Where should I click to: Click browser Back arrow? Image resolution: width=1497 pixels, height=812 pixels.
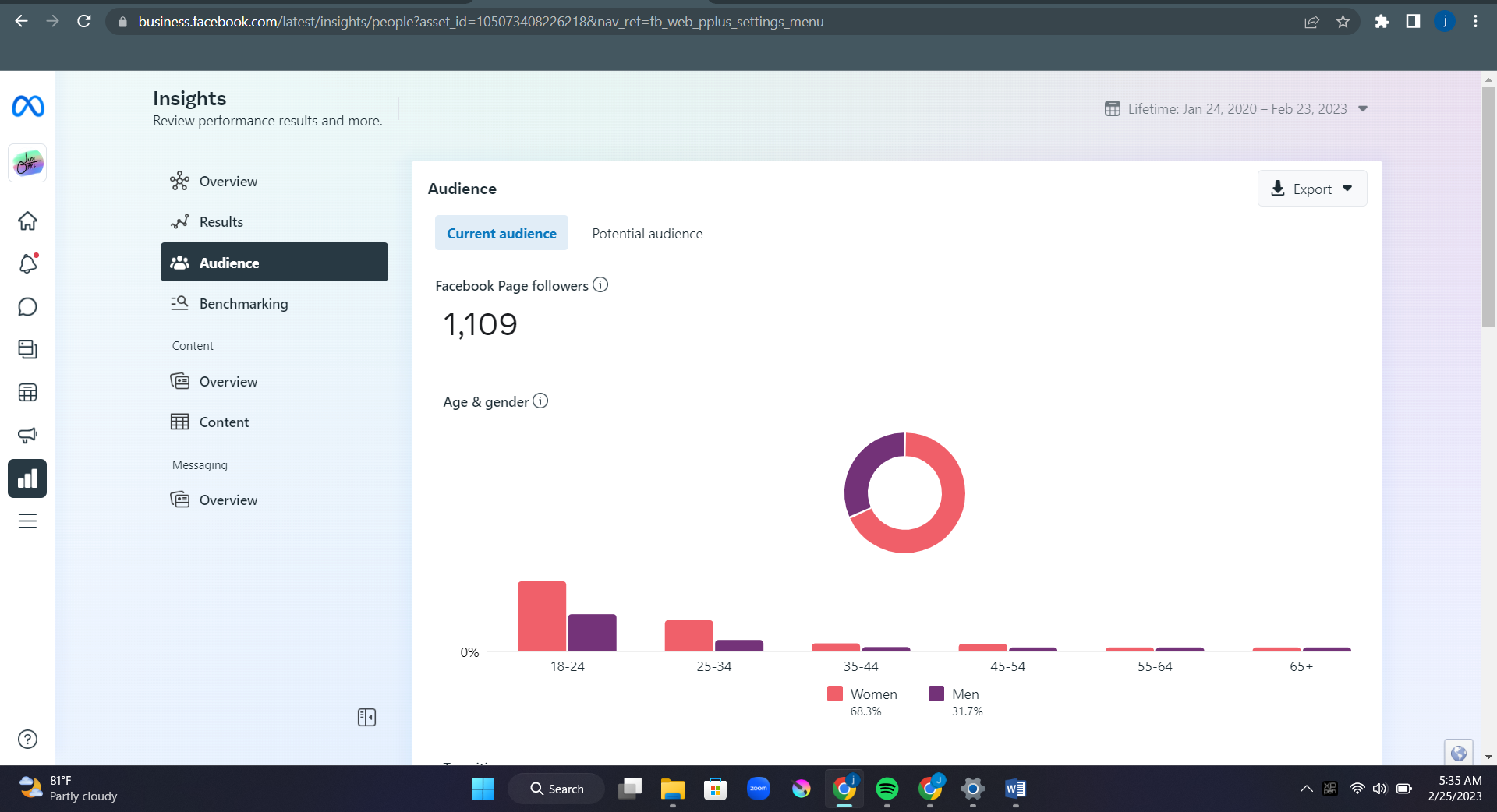coord(21,21)
